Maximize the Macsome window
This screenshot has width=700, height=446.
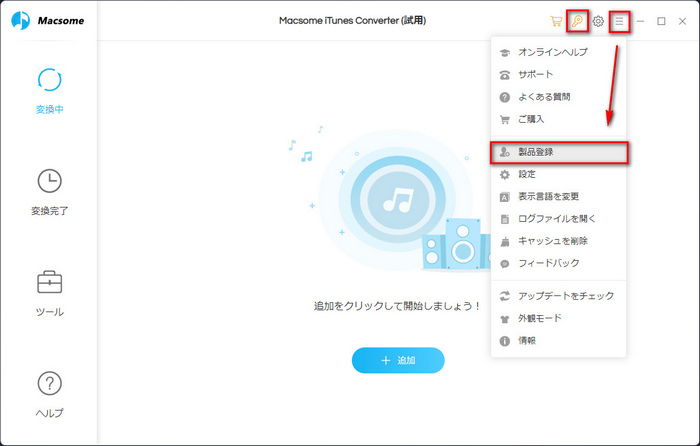click(x=661, y=21)
